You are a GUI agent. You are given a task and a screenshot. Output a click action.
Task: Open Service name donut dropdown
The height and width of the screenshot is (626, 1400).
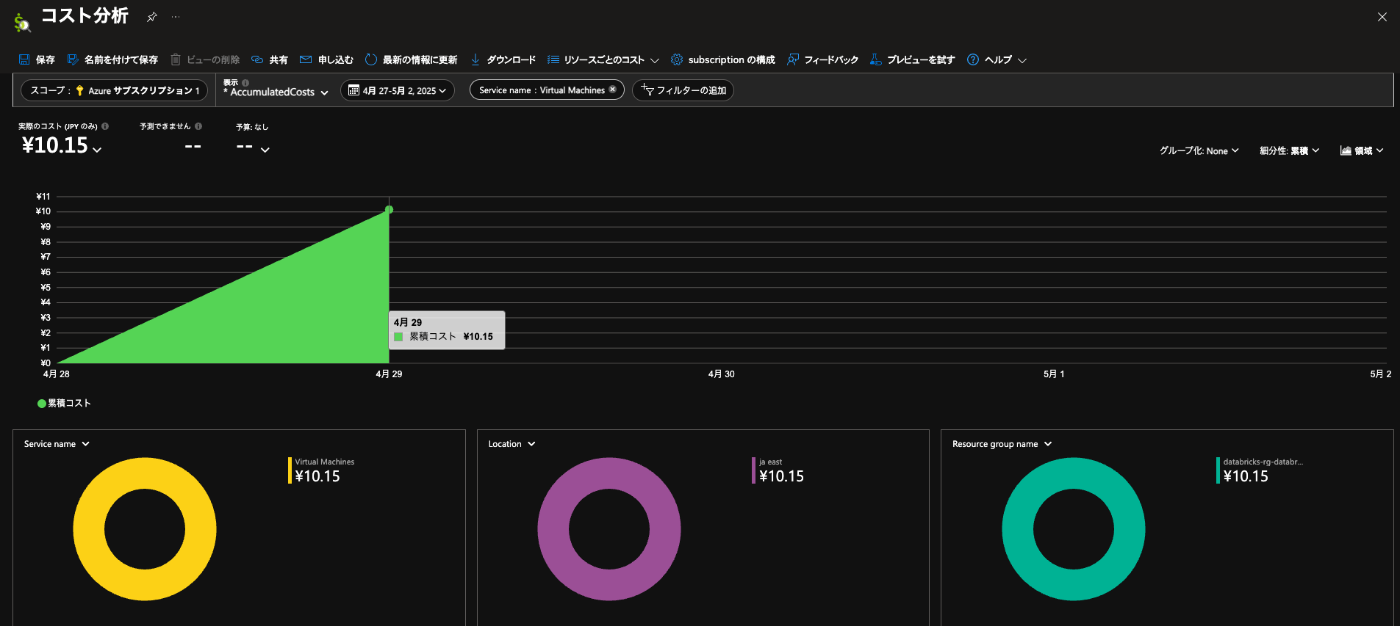(57, 444)
